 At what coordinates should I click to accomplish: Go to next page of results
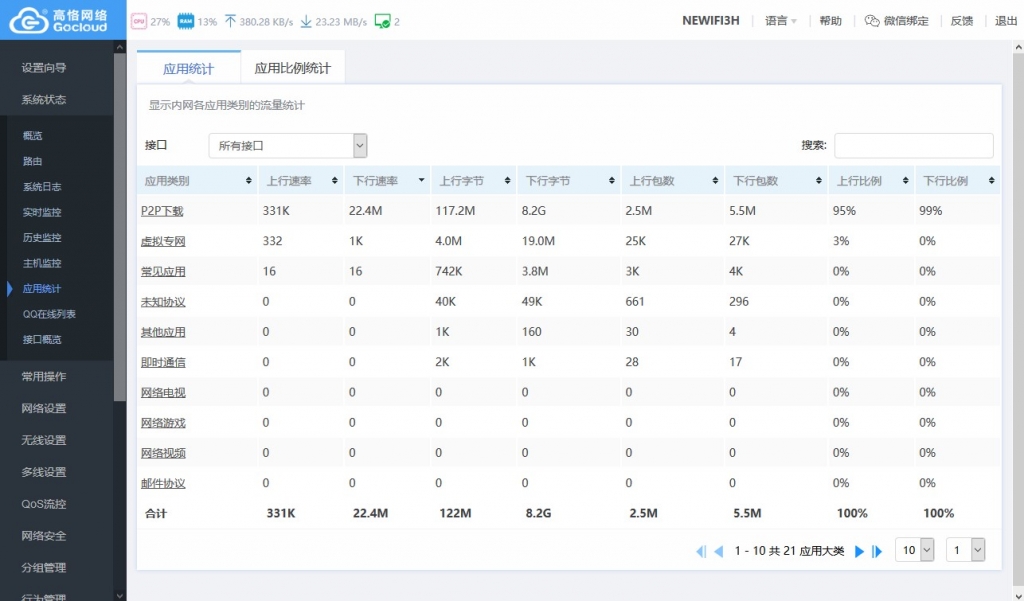pos(859,551)
